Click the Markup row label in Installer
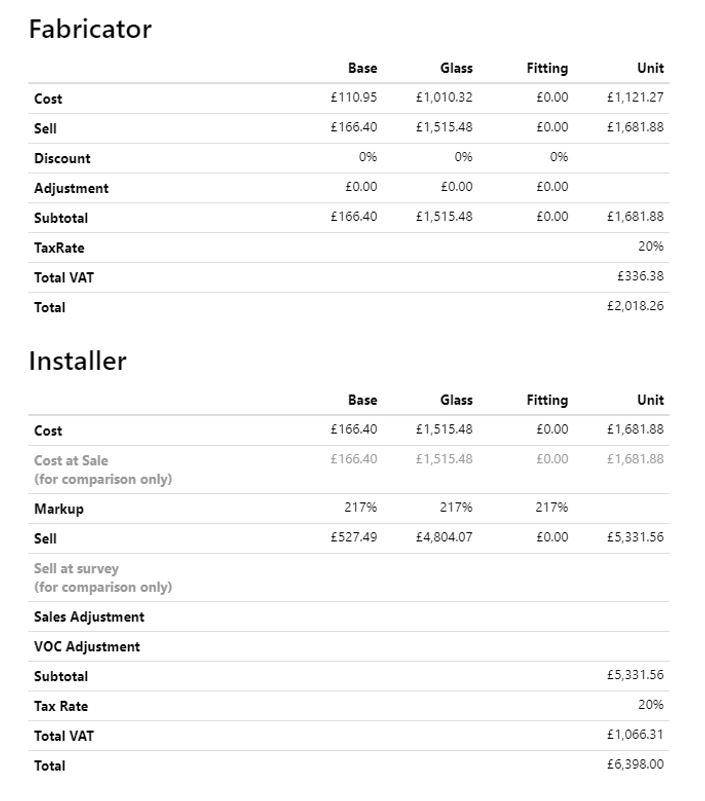705x801 pixels. coord(59,509)
